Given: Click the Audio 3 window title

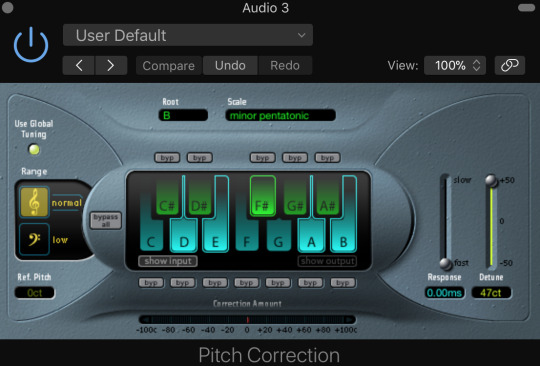Looking at the screenshot, I should coord(266,8).
